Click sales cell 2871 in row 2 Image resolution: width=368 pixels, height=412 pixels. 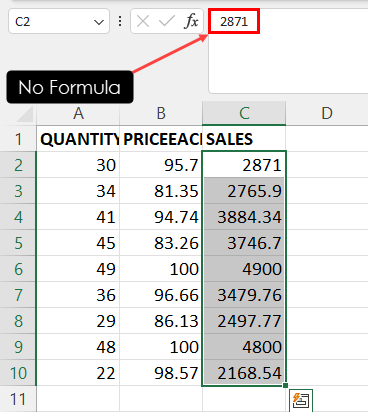pos(244,165)
